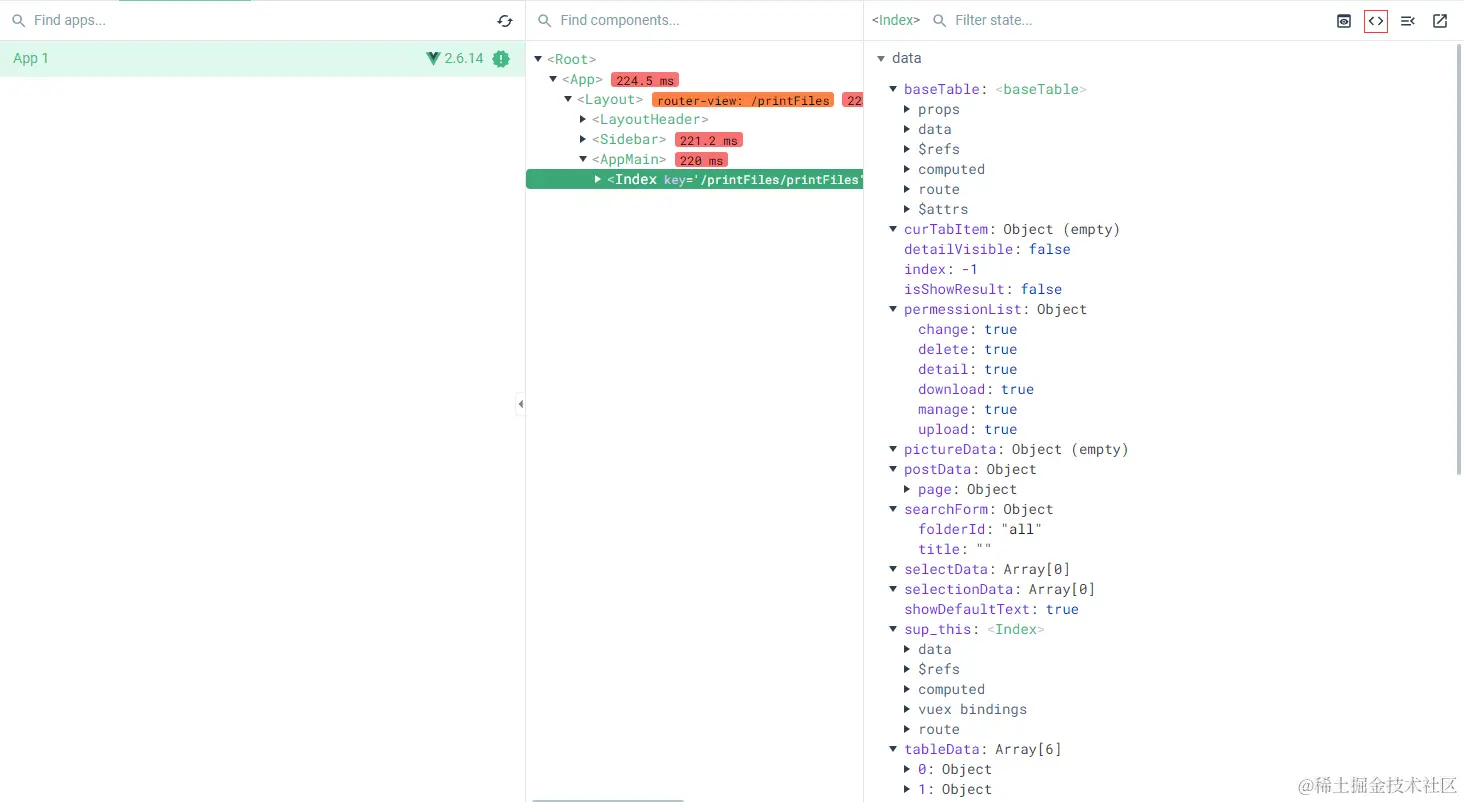Expand the LayoutHeader component node
The image size is (1464, 802).
(583, 119)
